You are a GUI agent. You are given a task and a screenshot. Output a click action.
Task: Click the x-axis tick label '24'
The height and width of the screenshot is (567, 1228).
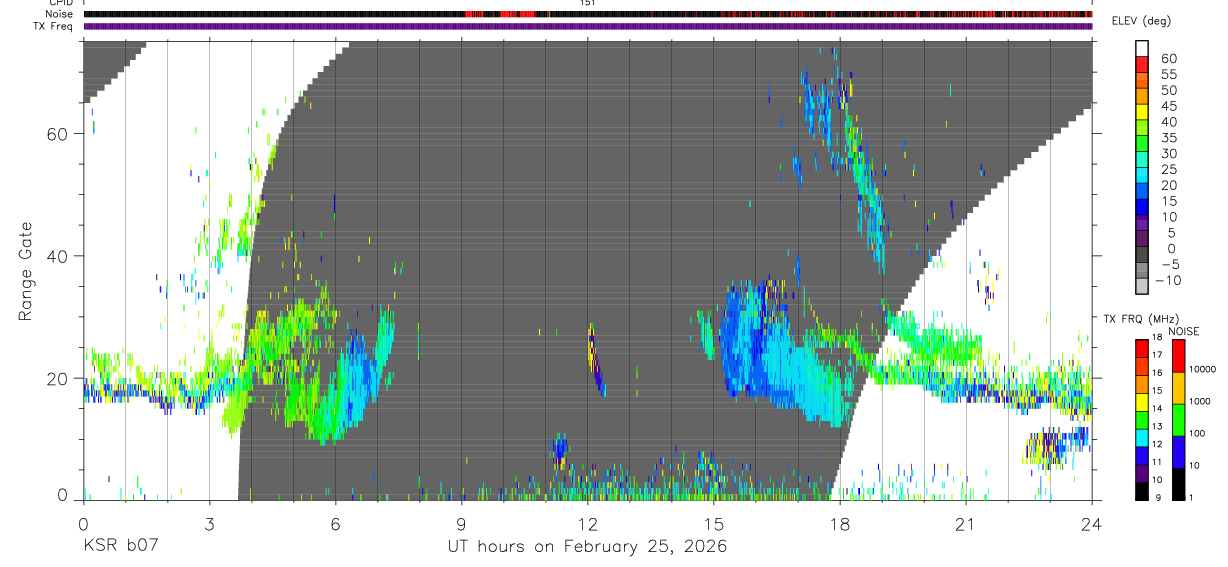point(1091,524)
